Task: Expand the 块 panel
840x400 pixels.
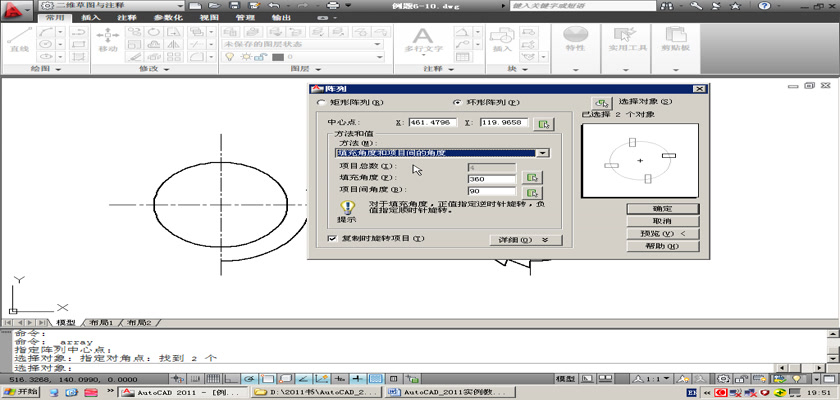Action: pos(517,69)
